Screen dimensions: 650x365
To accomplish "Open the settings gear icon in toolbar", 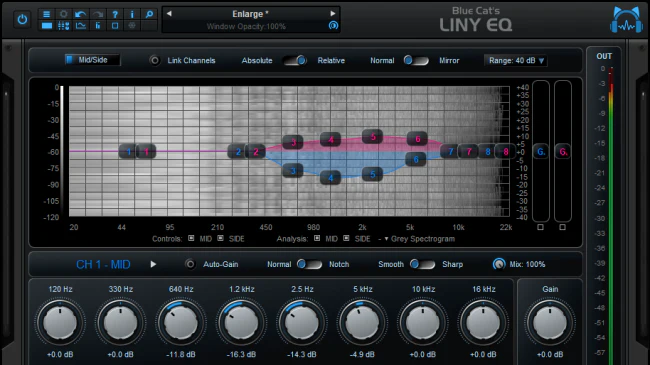I will [63, 14].
